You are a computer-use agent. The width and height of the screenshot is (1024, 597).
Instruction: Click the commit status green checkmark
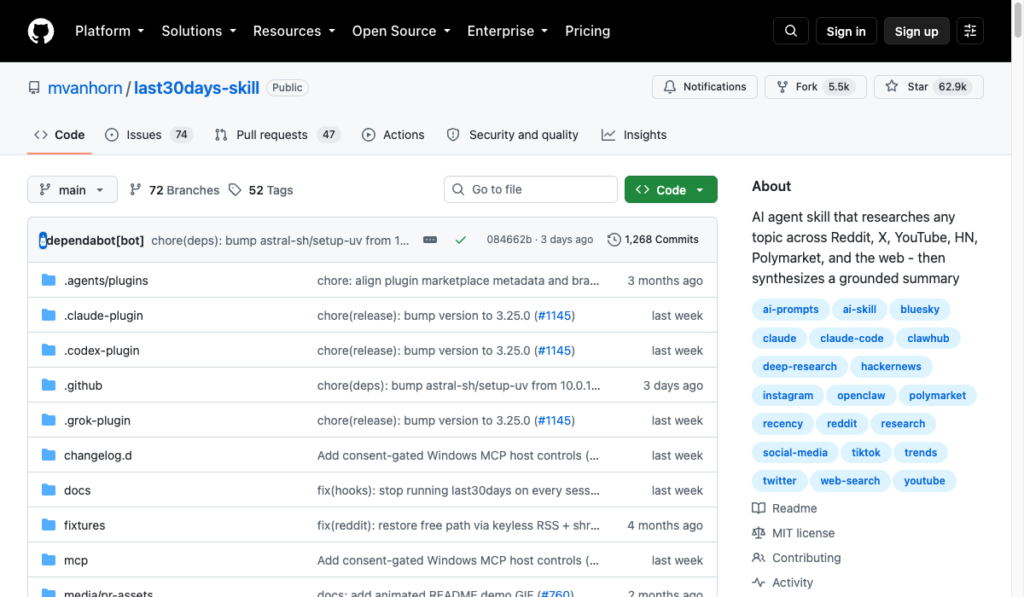tap(460, 240)
